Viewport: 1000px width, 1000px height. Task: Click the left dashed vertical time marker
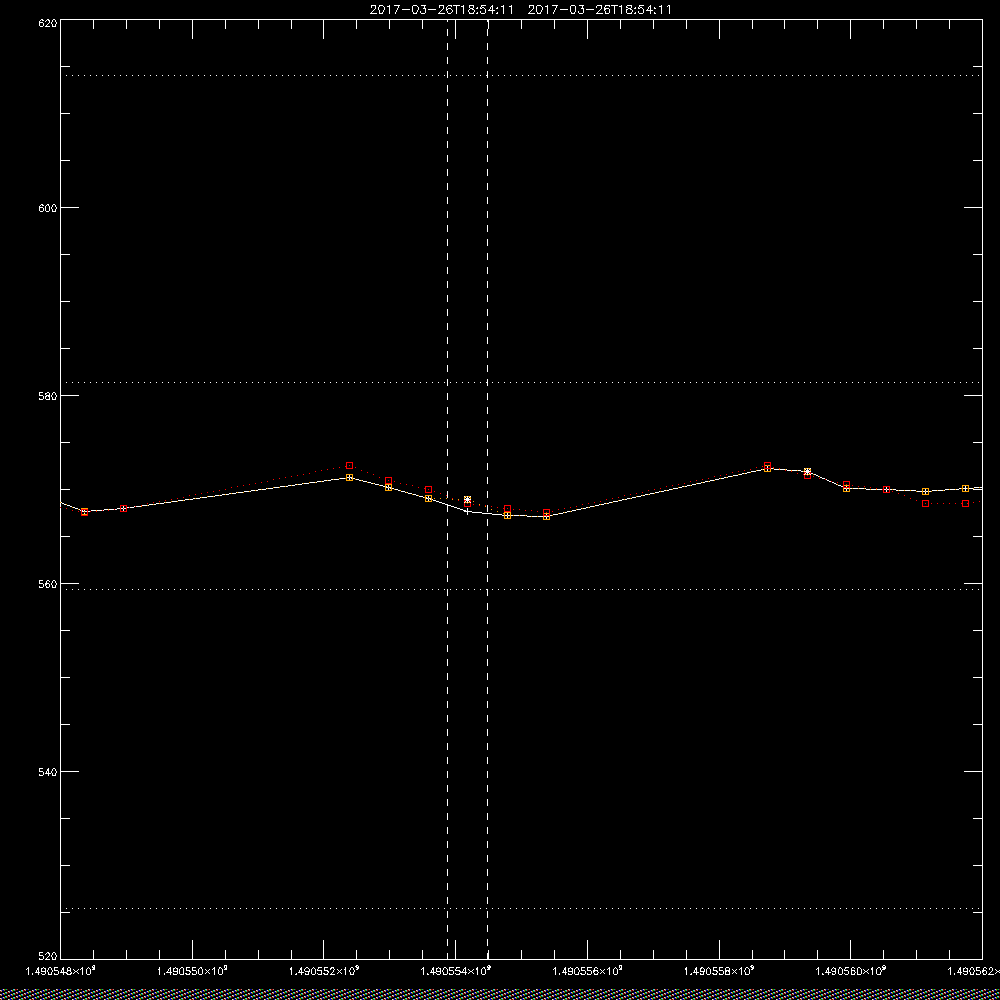[448, 489]
